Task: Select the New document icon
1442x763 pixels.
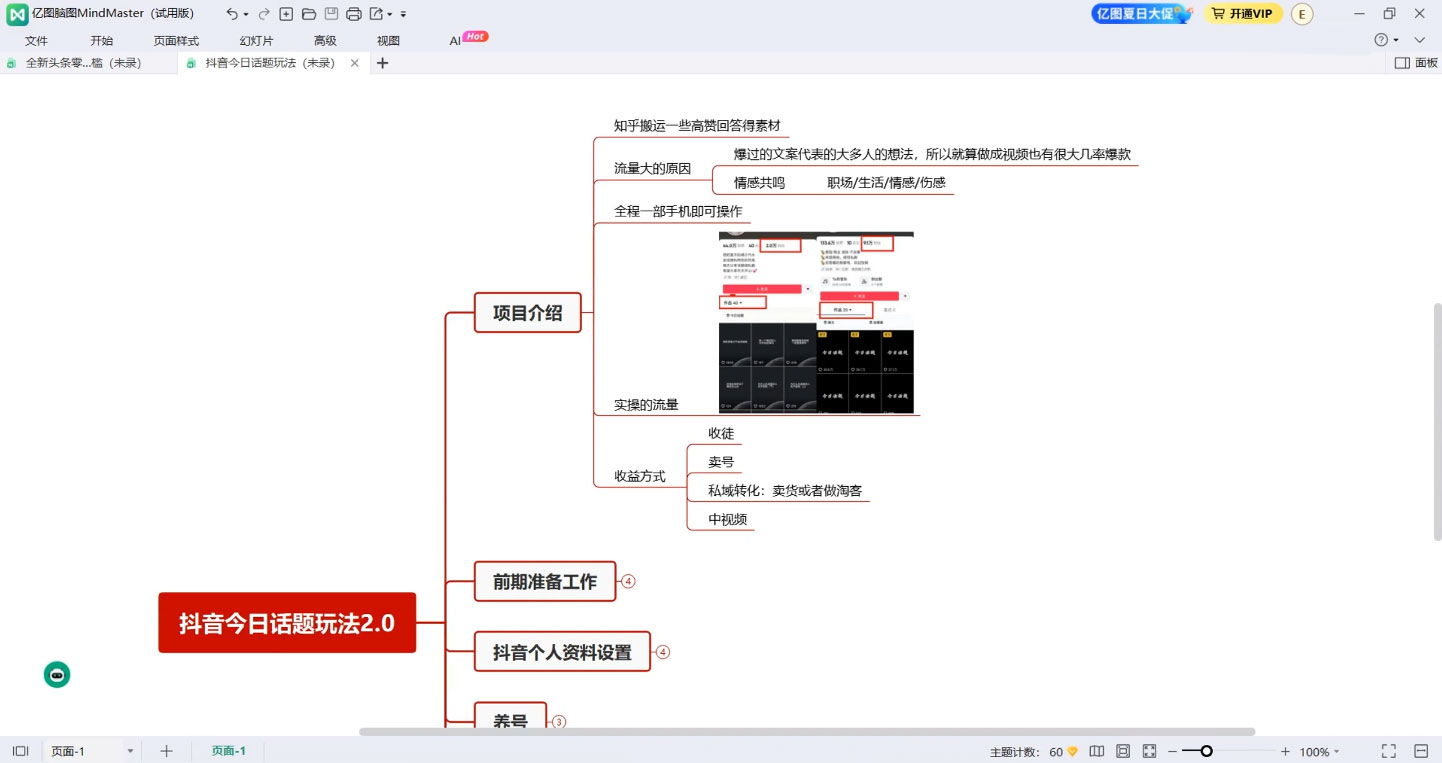Action: coord(286,14)
